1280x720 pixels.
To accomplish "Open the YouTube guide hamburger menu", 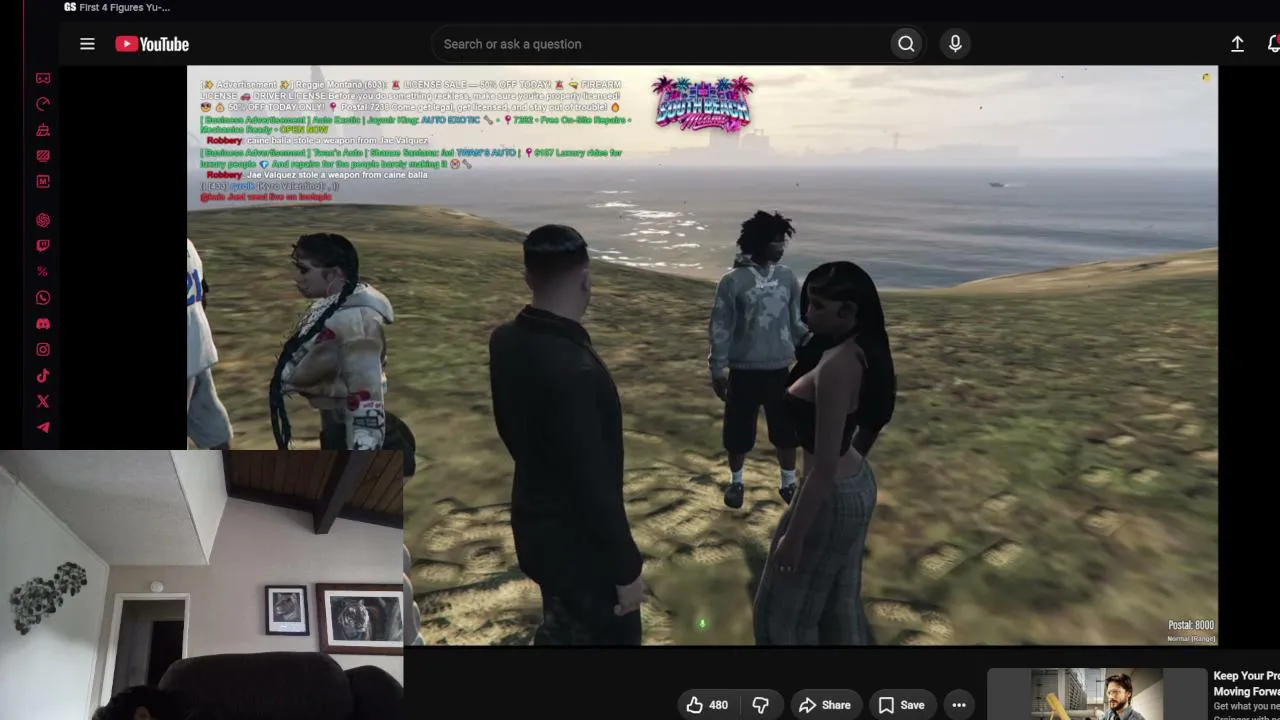I will point(87,44).
